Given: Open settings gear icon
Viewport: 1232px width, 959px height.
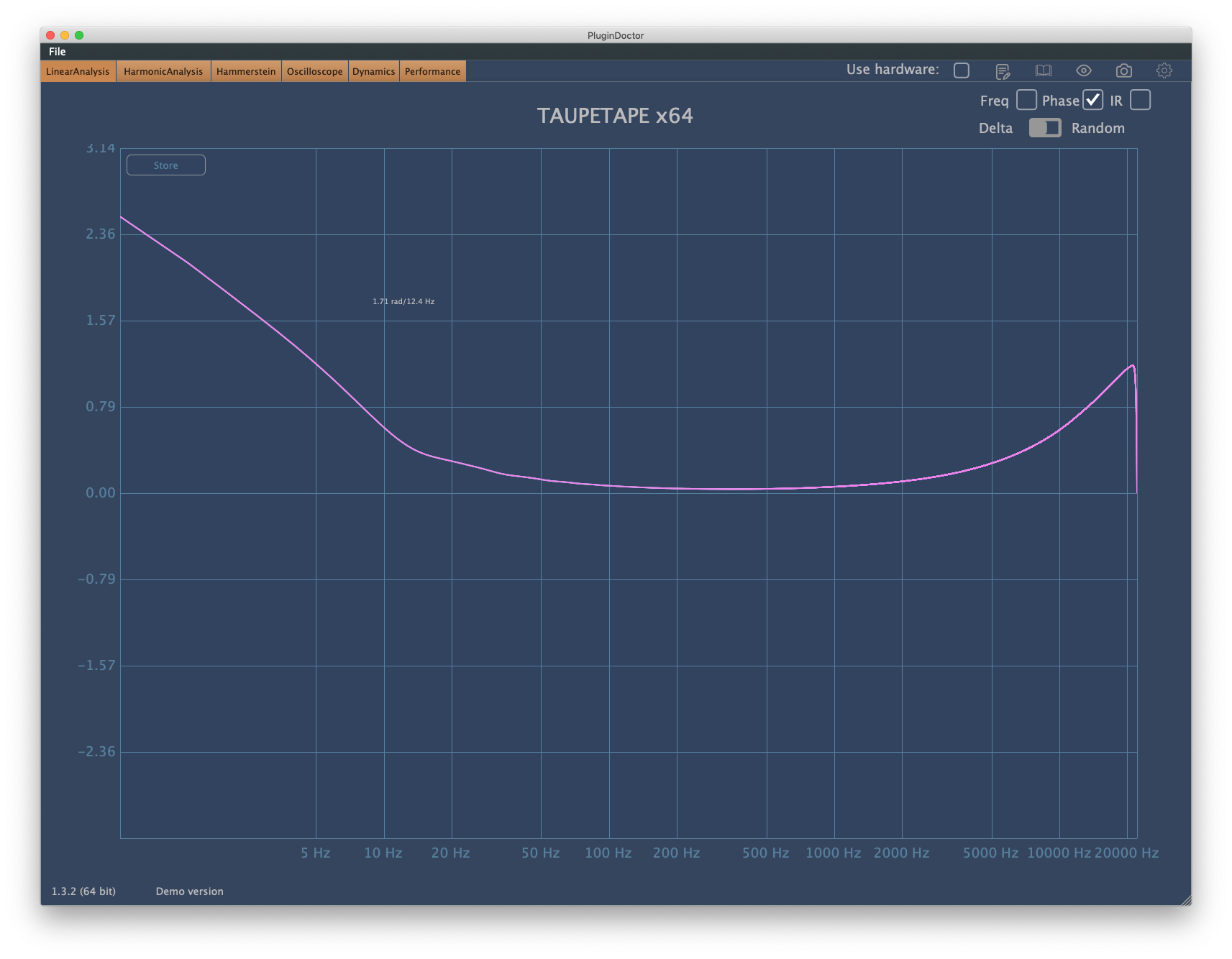Looking at the screenshot, I should click(1164, 70).
